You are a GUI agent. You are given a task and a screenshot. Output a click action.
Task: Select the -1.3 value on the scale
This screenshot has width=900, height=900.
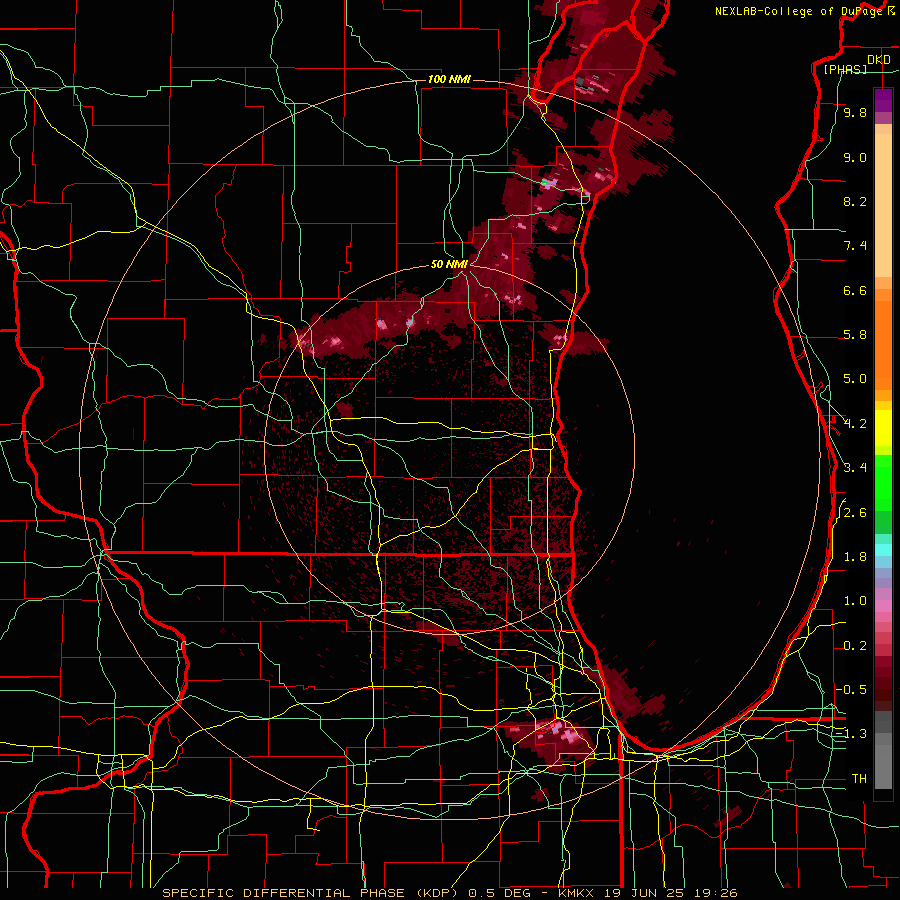[x=852, y=734]
